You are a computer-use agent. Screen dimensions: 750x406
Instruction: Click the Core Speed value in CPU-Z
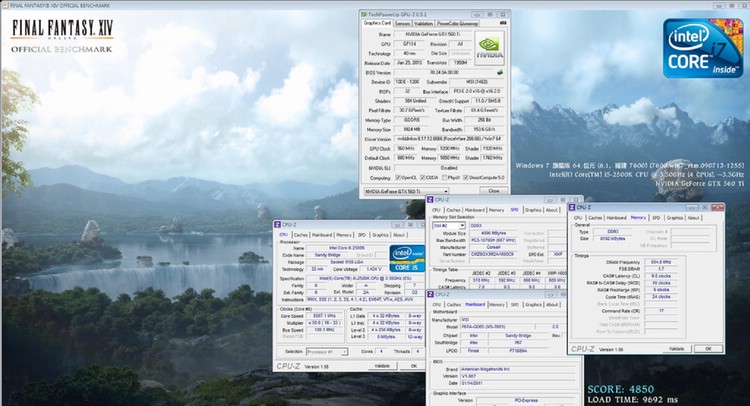click(325, 316)
